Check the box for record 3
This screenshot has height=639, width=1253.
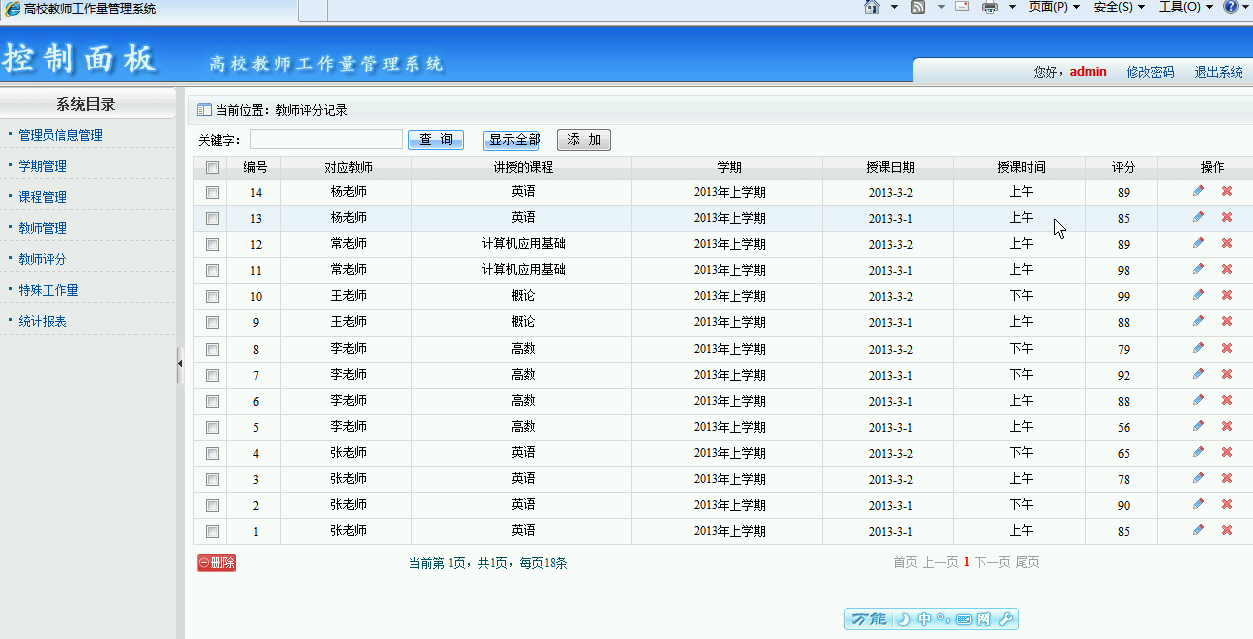(212, 479)
